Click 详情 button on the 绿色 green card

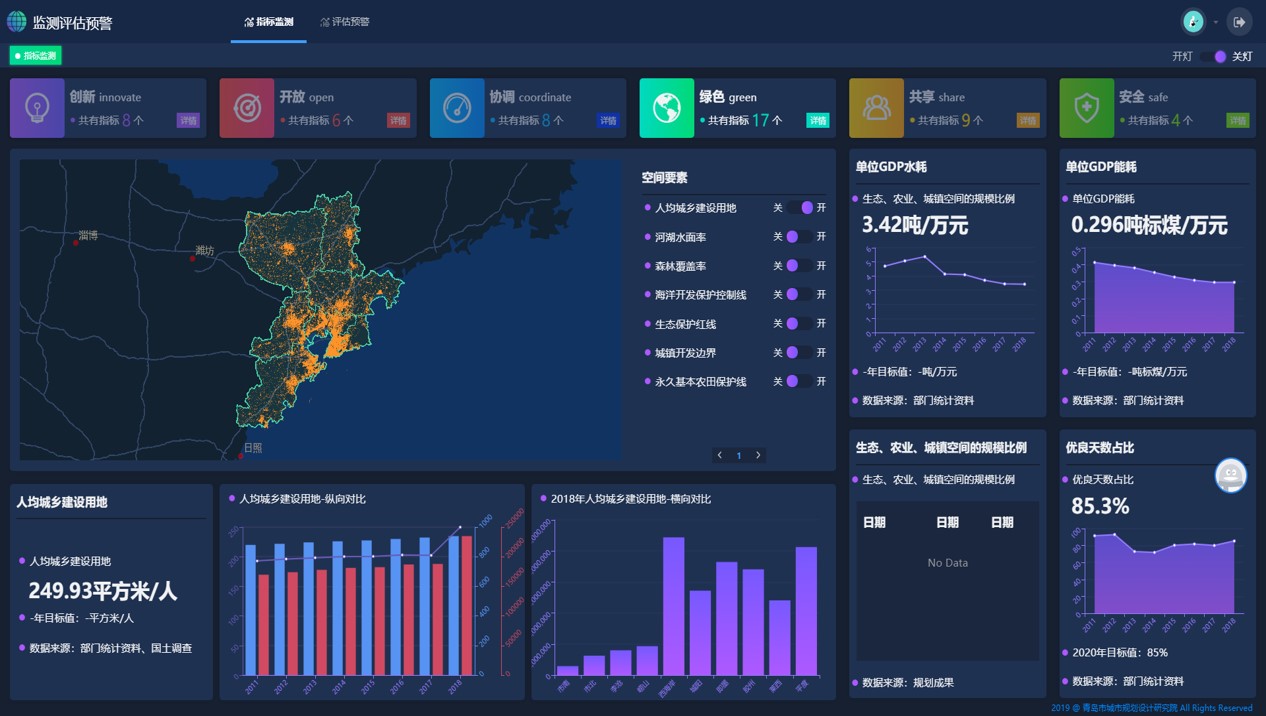(x=818, y=121)
